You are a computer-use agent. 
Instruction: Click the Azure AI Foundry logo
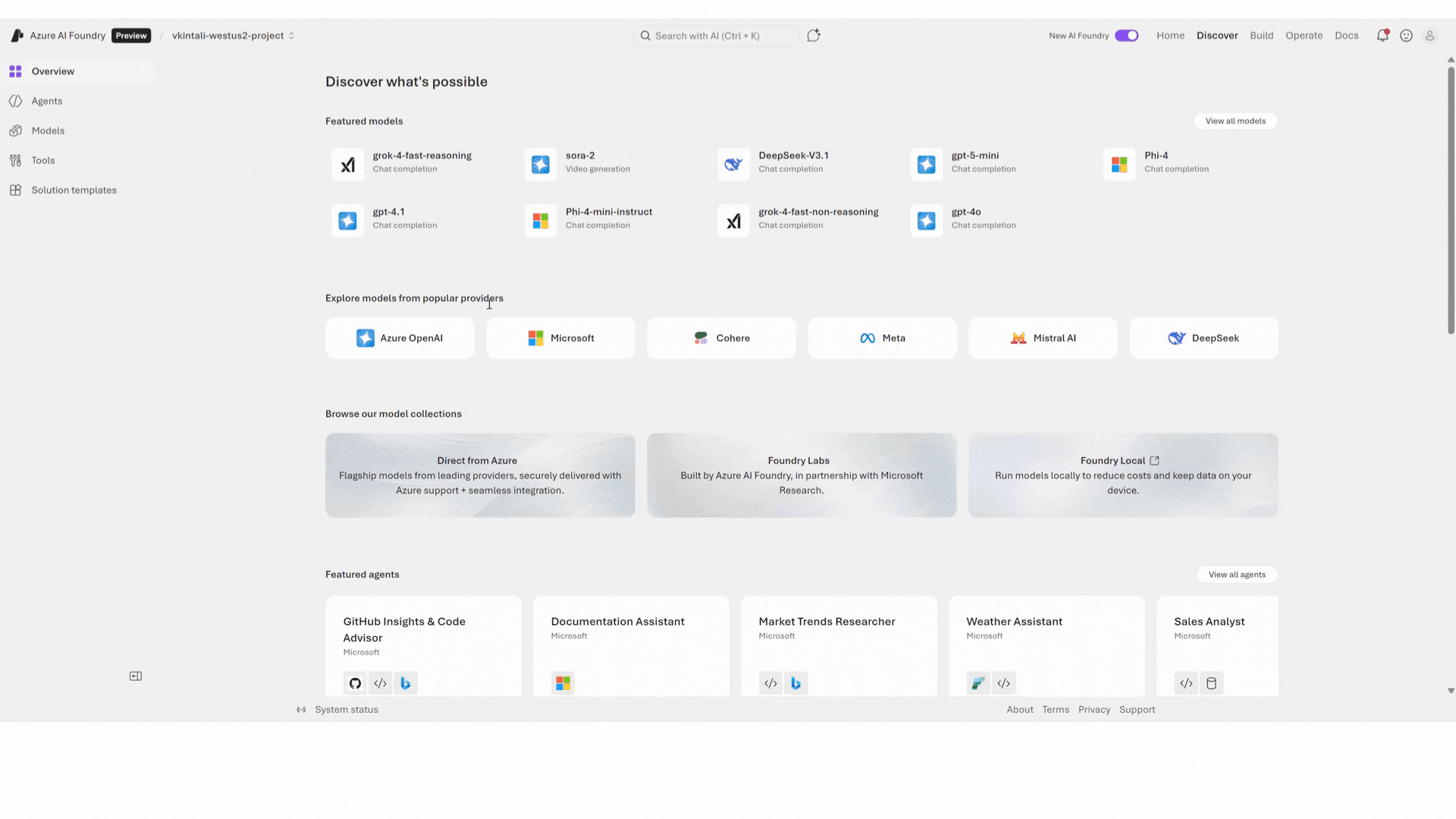17,35
